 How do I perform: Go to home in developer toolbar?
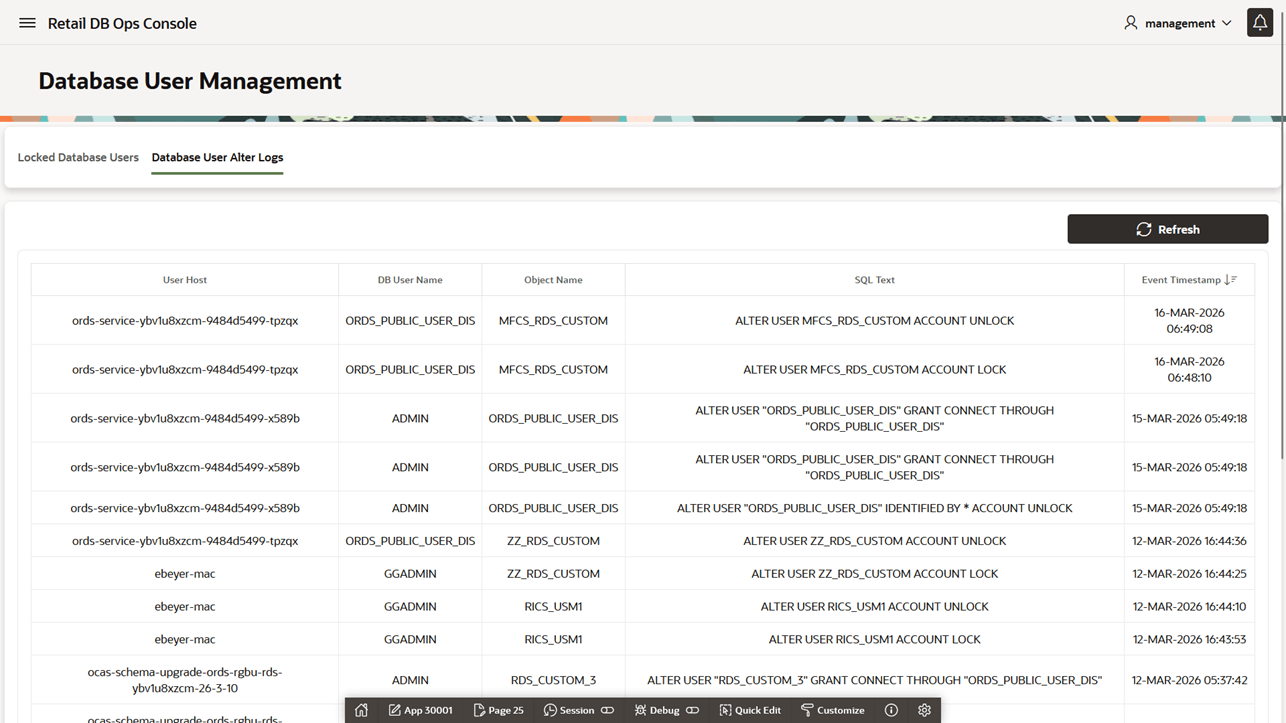[362, 710]
